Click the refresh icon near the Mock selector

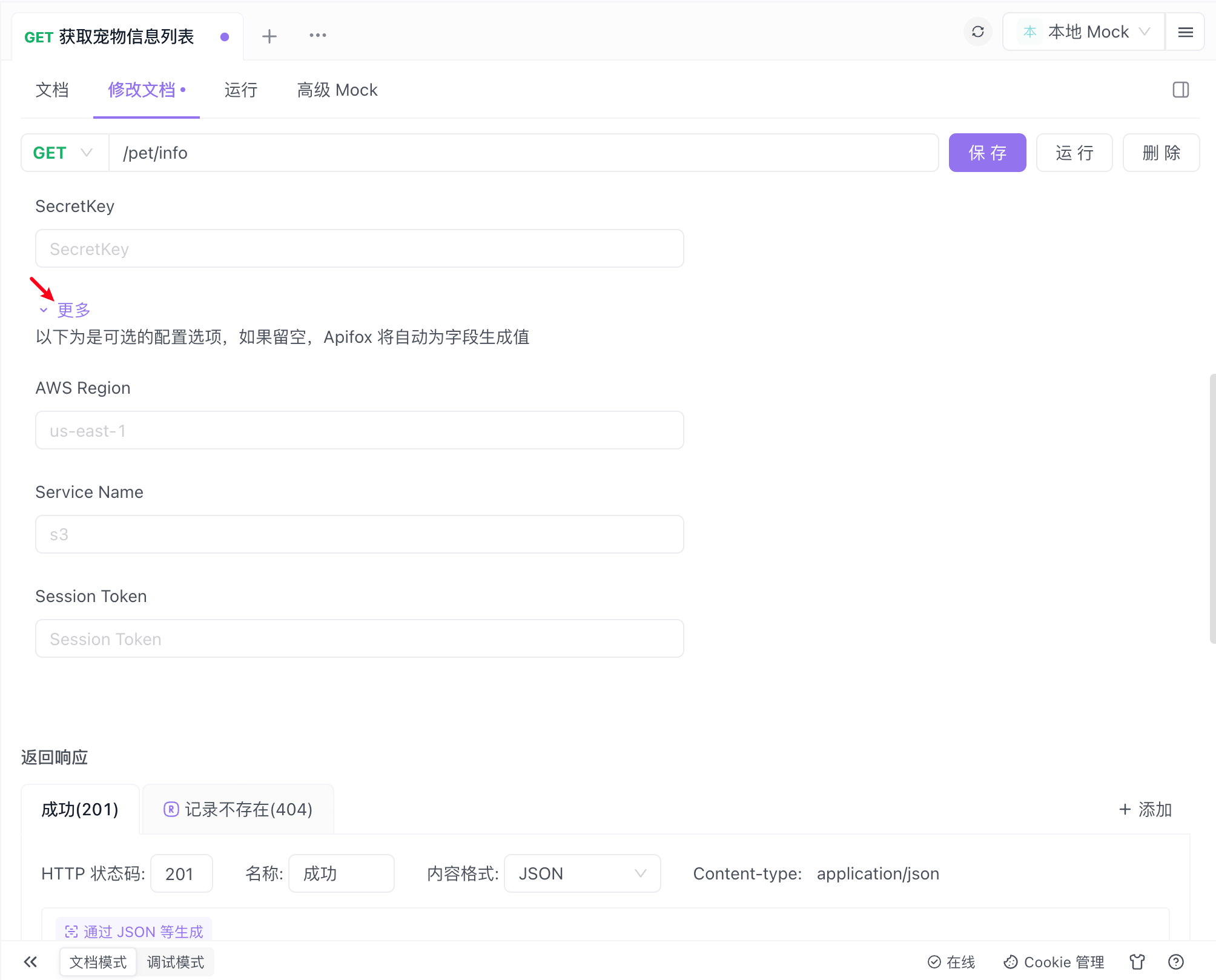[x=977, y=31]
